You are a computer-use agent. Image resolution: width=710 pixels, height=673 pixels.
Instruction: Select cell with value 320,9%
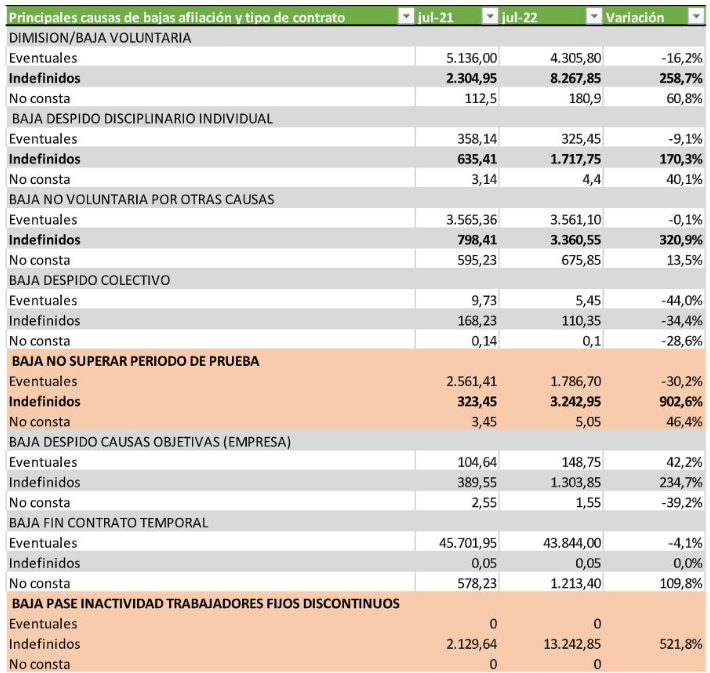coord(654,240)
